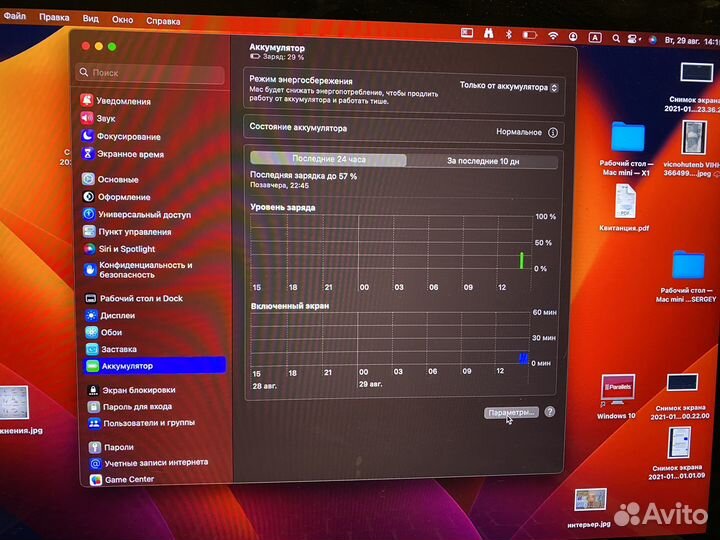Screen dimensions: 720x540
Task: Open Дисплеи settings in the sidebar
Action: [117, 315]
